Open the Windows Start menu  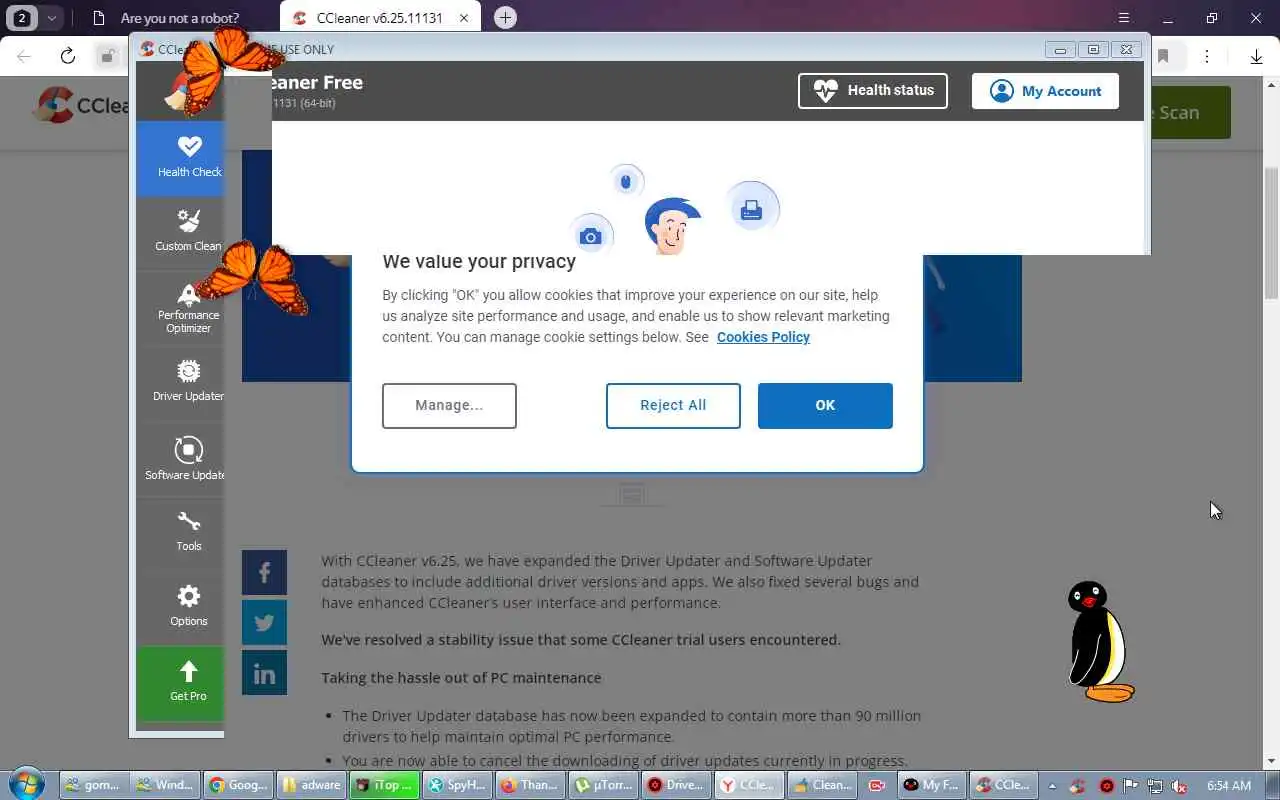[26, 783]
